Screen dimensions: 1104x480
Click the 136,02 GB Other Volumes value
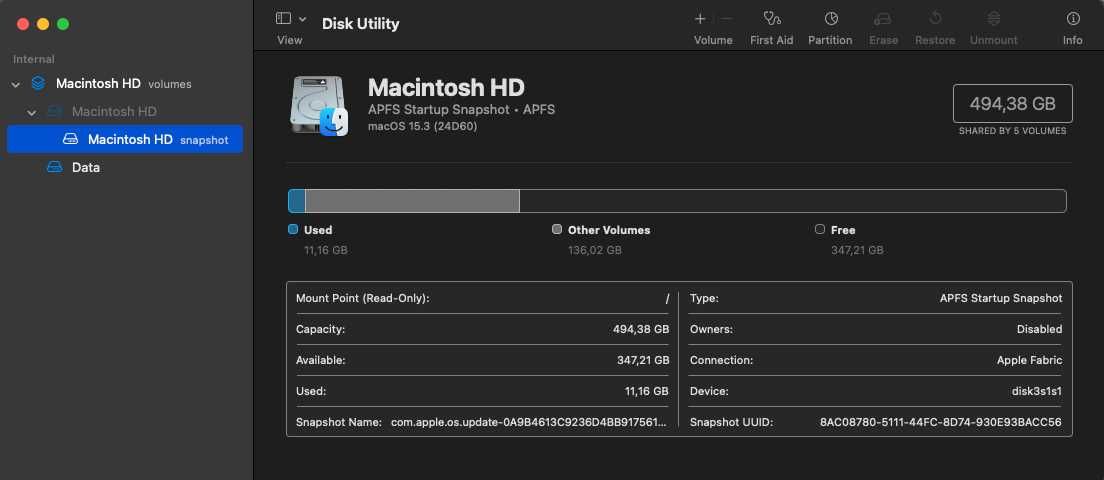click(595, 250)
